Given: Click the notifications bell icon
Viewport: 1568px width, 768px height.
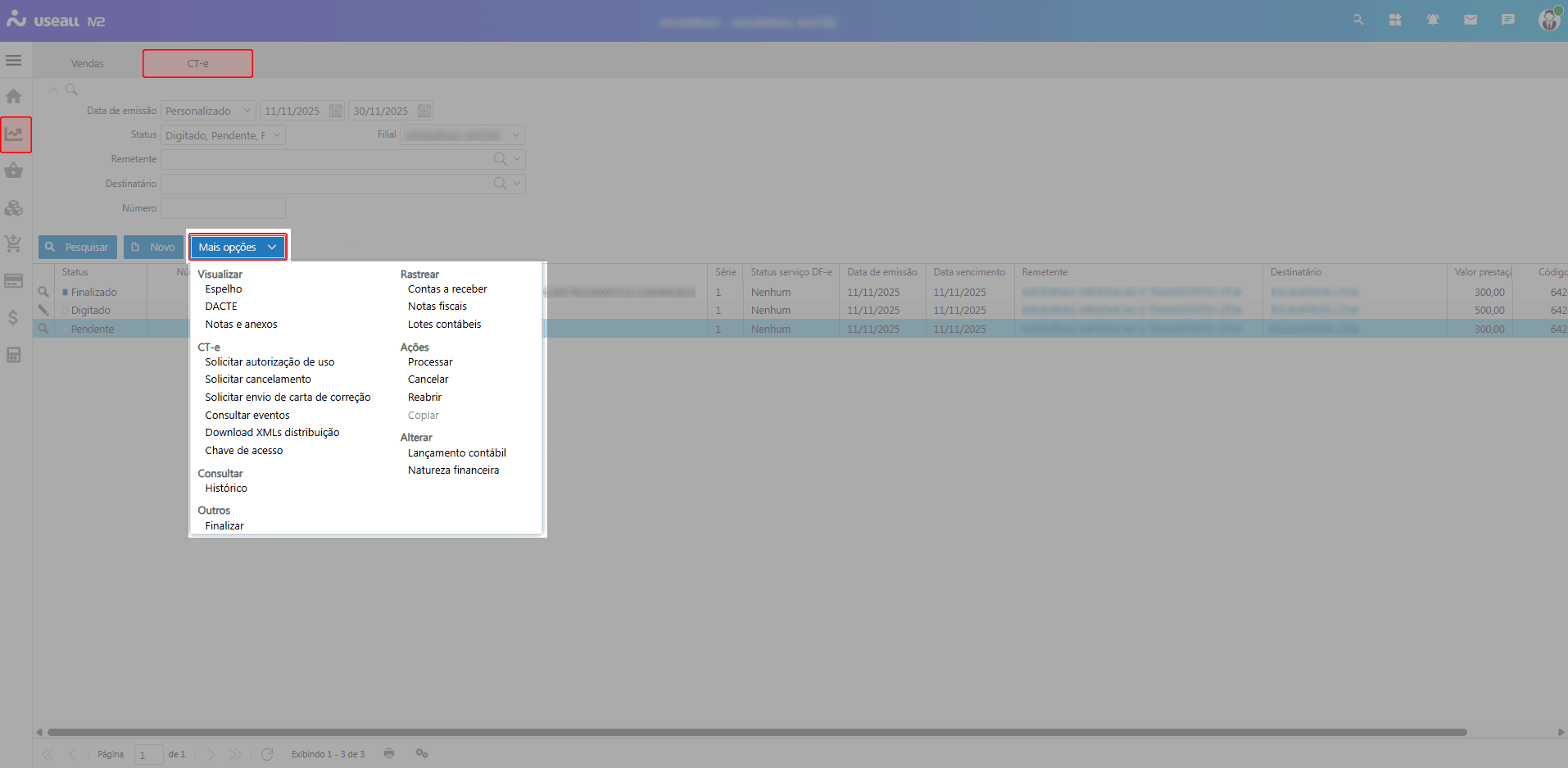Looking at the screenshot, I should [1433, 20].
